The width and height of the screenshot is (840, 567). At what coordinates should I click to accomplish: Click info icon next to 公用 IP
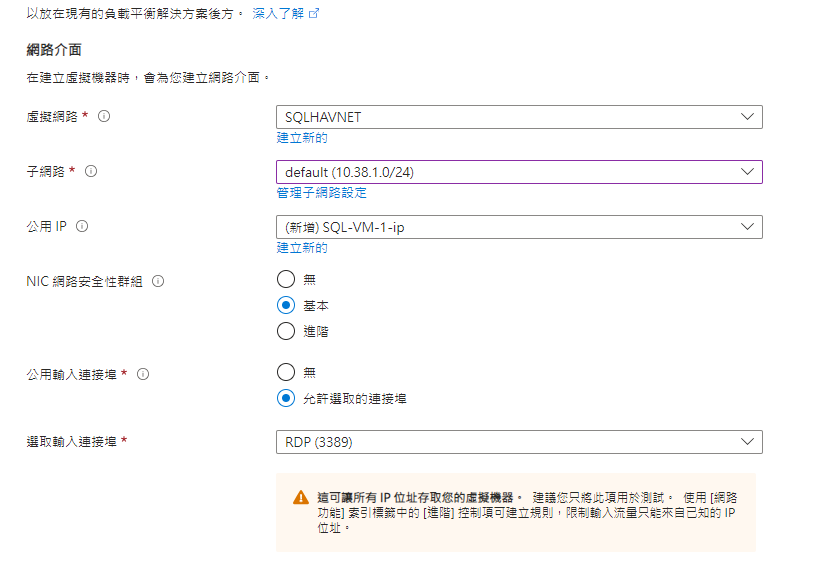click(x=82, y=226)
